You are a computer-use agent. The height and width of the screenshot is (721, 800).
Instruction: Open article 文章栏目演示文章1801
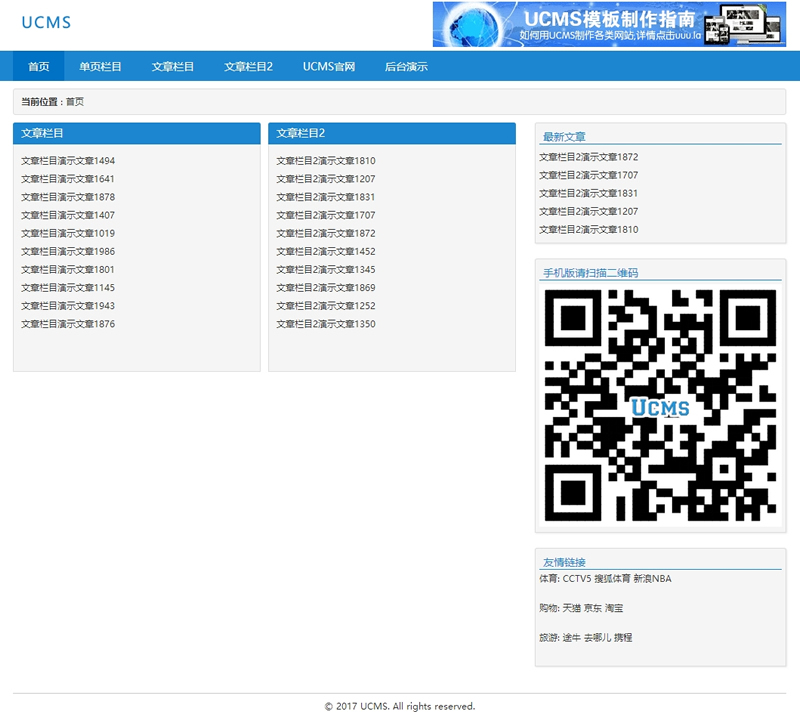68,269
